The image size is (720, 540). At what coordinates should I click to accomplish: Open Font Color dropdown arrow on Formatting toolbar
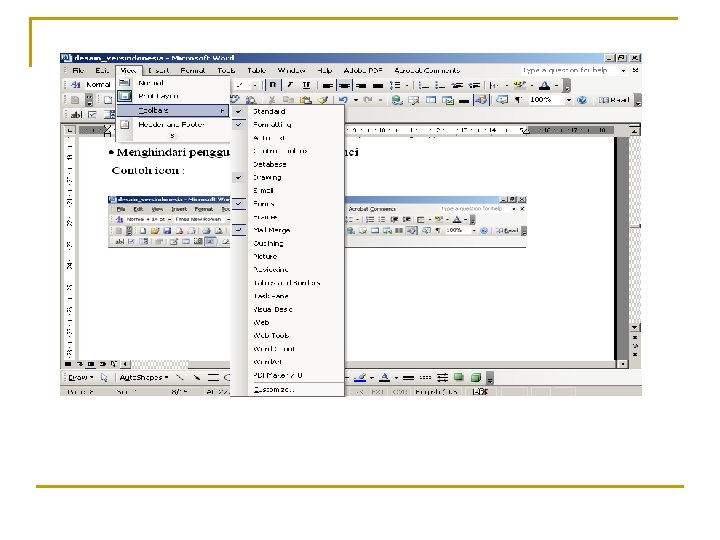[x=556, y=85]
